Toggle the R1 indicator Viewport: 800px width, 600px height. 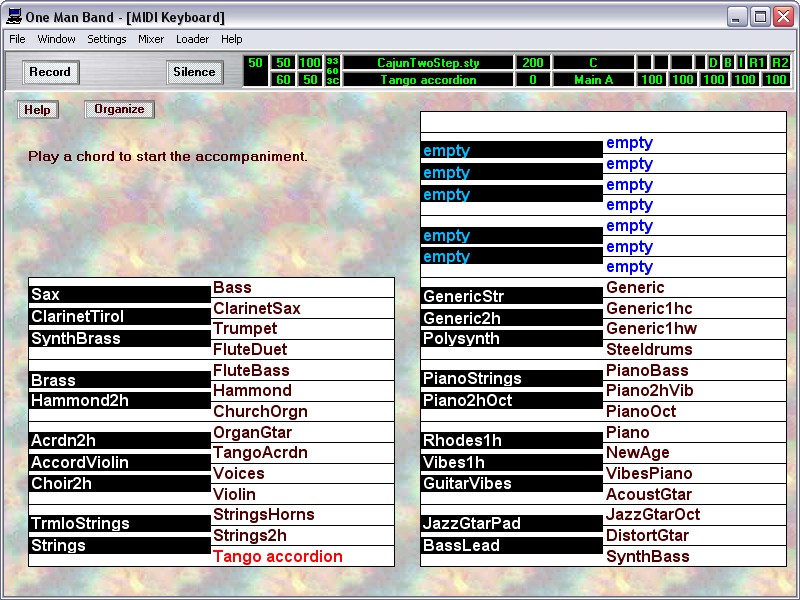pos(757,63)
